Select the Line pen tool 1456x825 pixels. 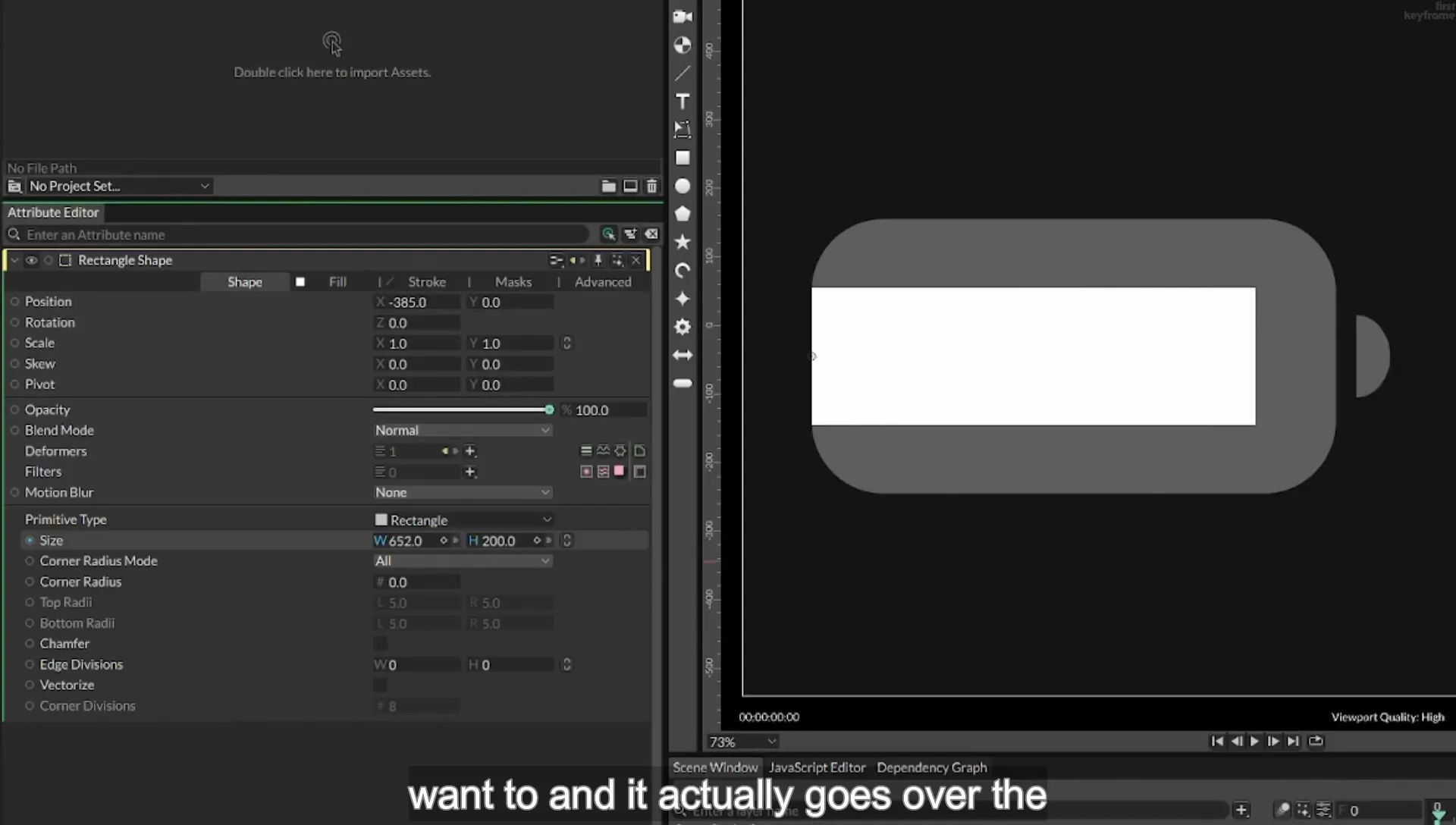(x=682, y=73)
